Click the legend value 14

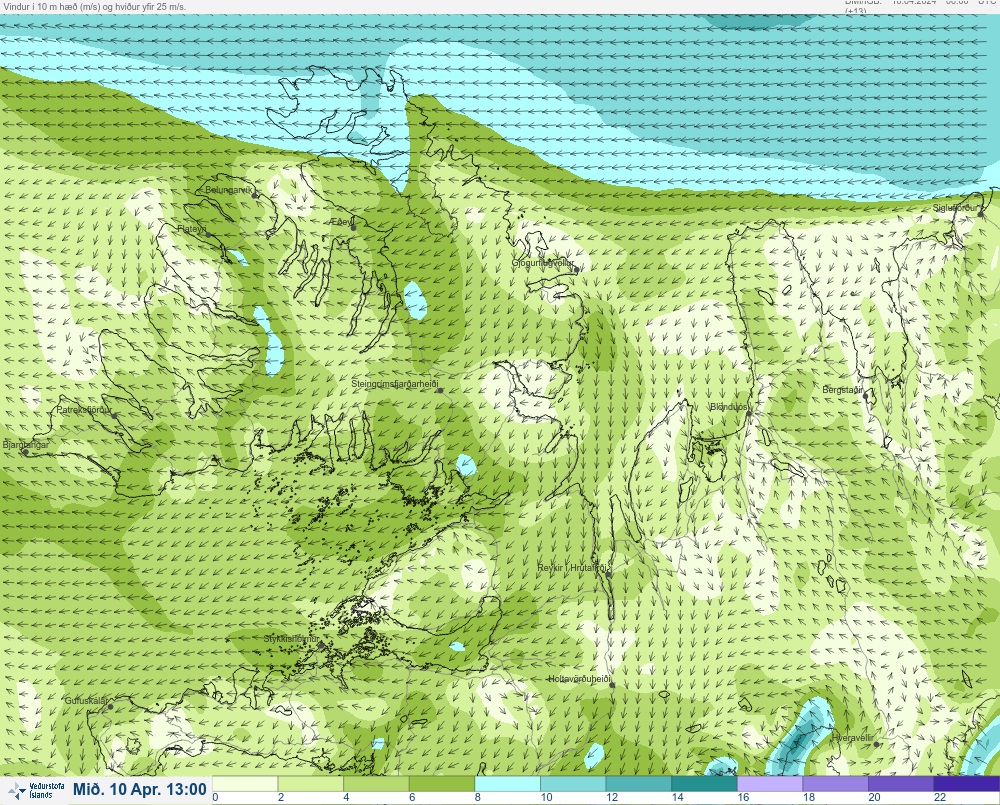(677, 797)
